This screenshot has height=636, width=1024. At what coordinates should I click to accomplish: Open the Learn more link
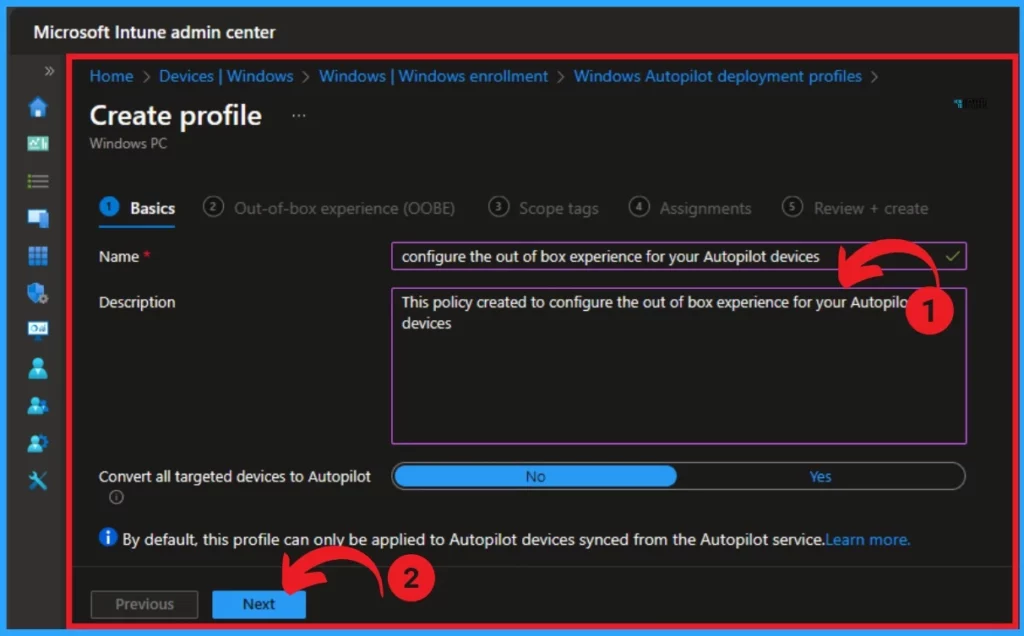[x=867, y=539]
